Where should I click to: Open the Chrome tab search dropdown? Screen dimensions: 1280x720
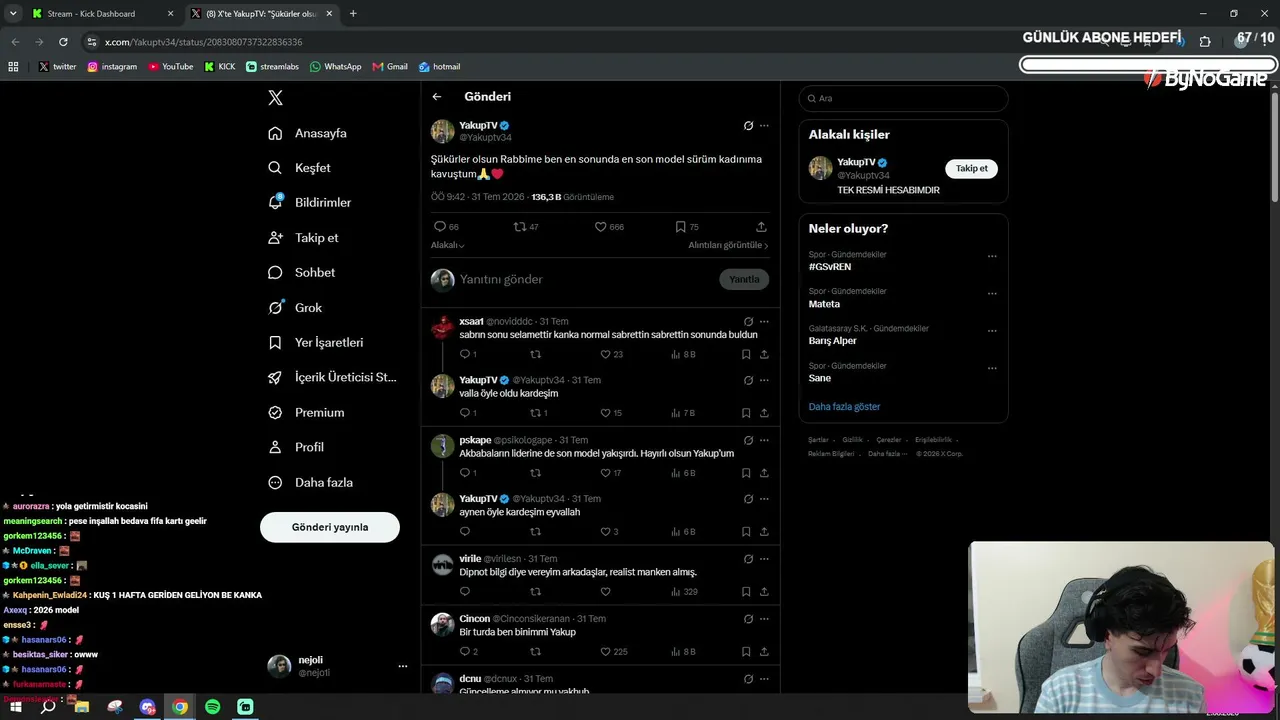[x=13, y=13]
